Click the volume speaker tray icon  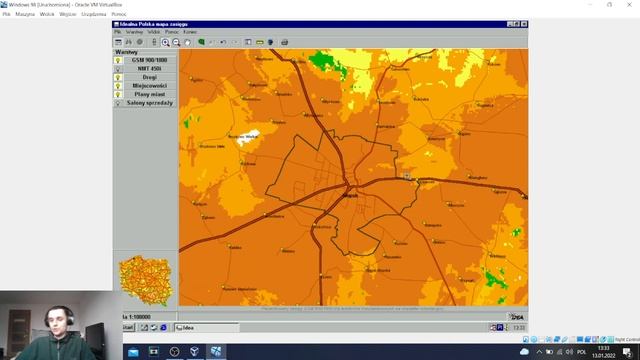569,352
